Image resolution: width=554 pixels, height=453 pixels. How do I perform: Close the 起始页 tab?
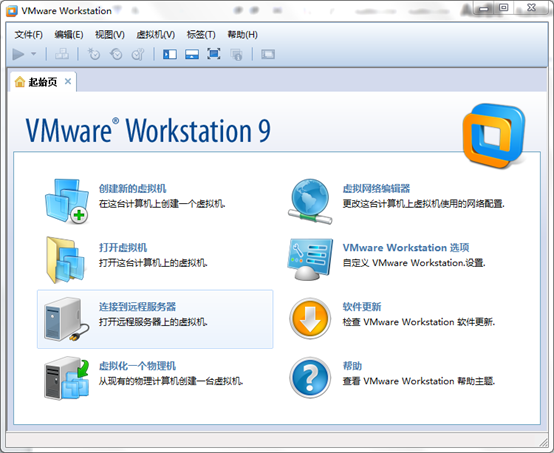coord(68,82)
